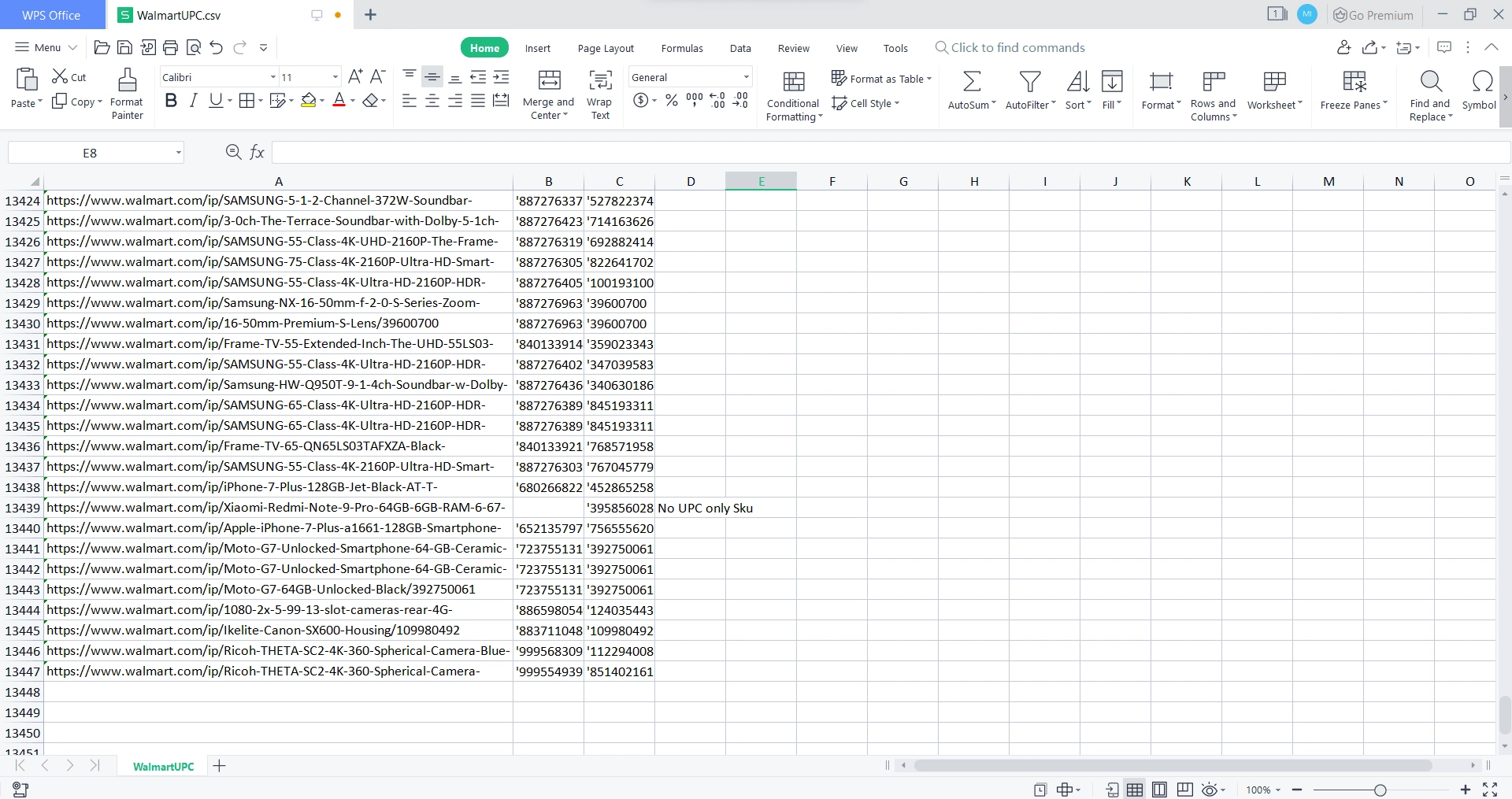Image resolution: width=1512 pixels, height=799 pixels.
Task: Insert a Symbol
Action: (x=1480, y=89)
